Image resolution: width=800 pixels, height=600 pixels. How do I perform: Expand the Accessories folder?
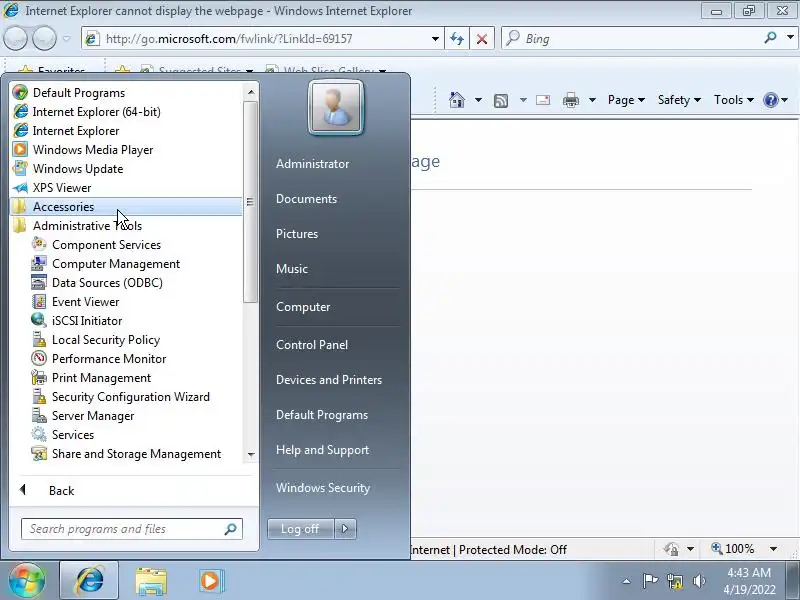coord(126,207)
